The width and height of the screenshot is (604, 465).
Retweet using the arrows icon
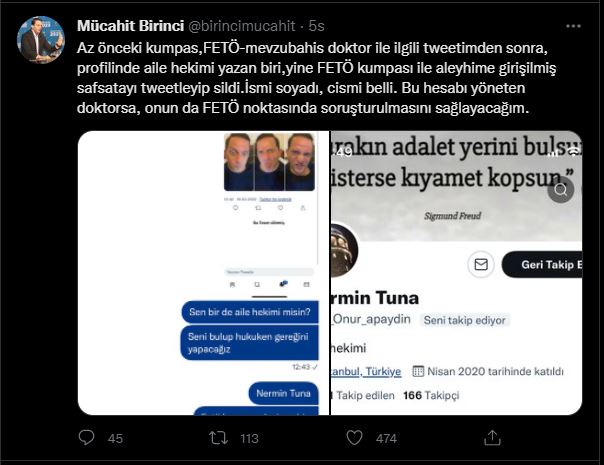pos(218,438)
